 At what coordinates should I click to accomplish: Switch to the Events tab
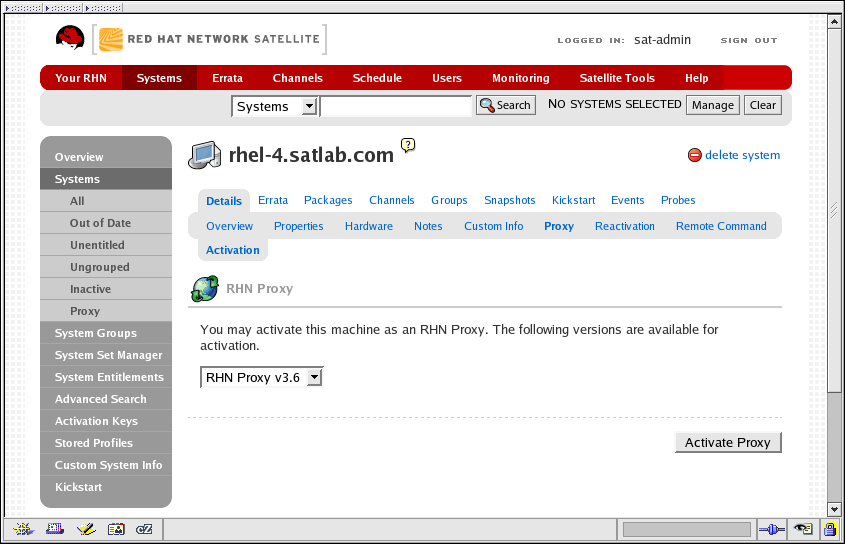(627, 200)
